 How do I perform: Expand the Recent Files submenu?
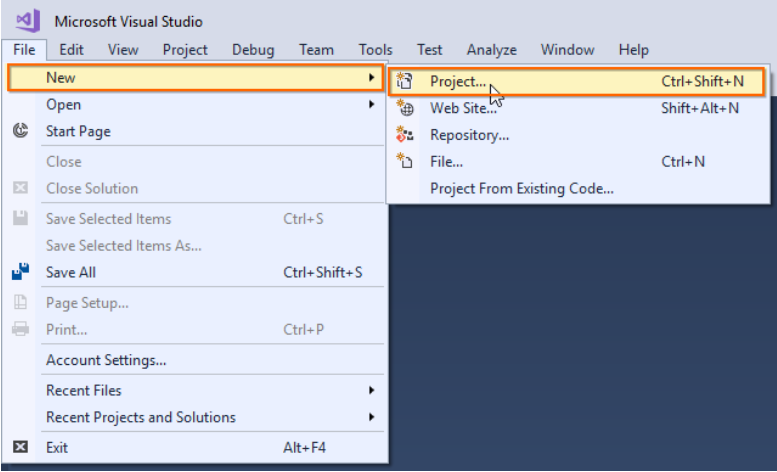pos(371,390)
